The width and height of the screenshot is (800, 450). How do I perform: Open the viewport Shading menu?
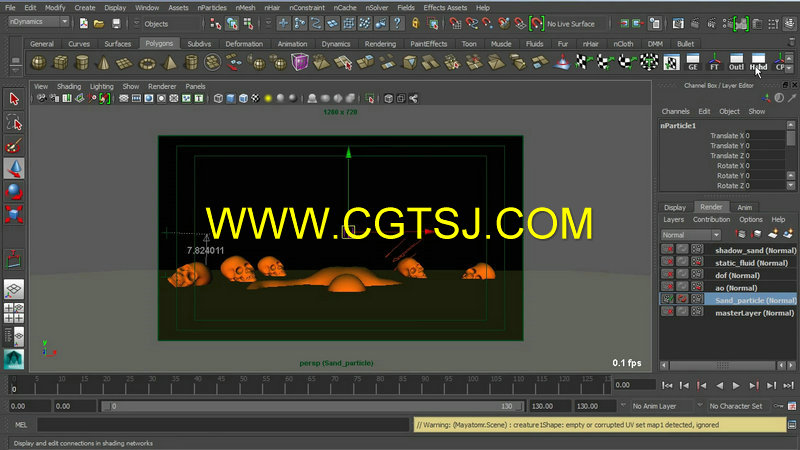coord(69,86)
